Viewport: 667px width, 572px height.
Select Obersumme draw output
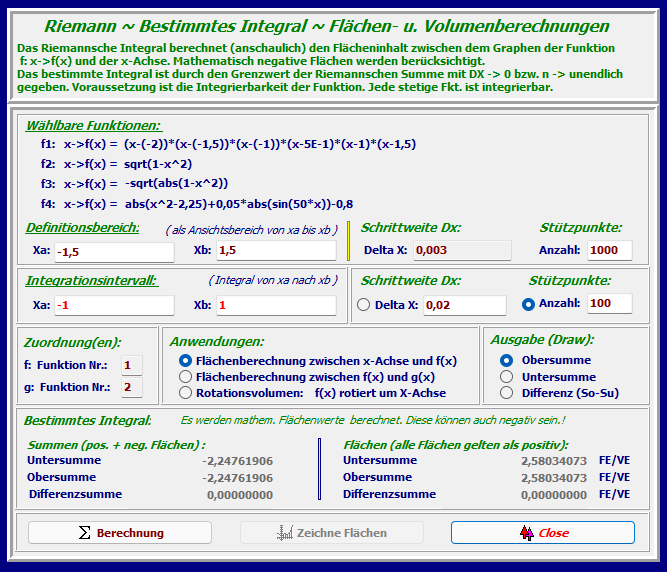[x=507, y=360]
